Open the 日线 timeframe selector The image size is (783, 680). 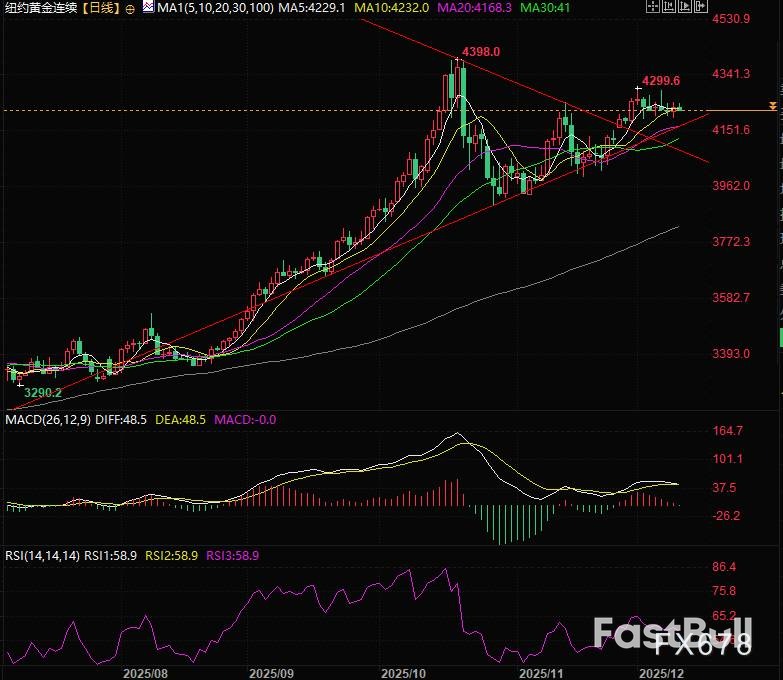101,8
